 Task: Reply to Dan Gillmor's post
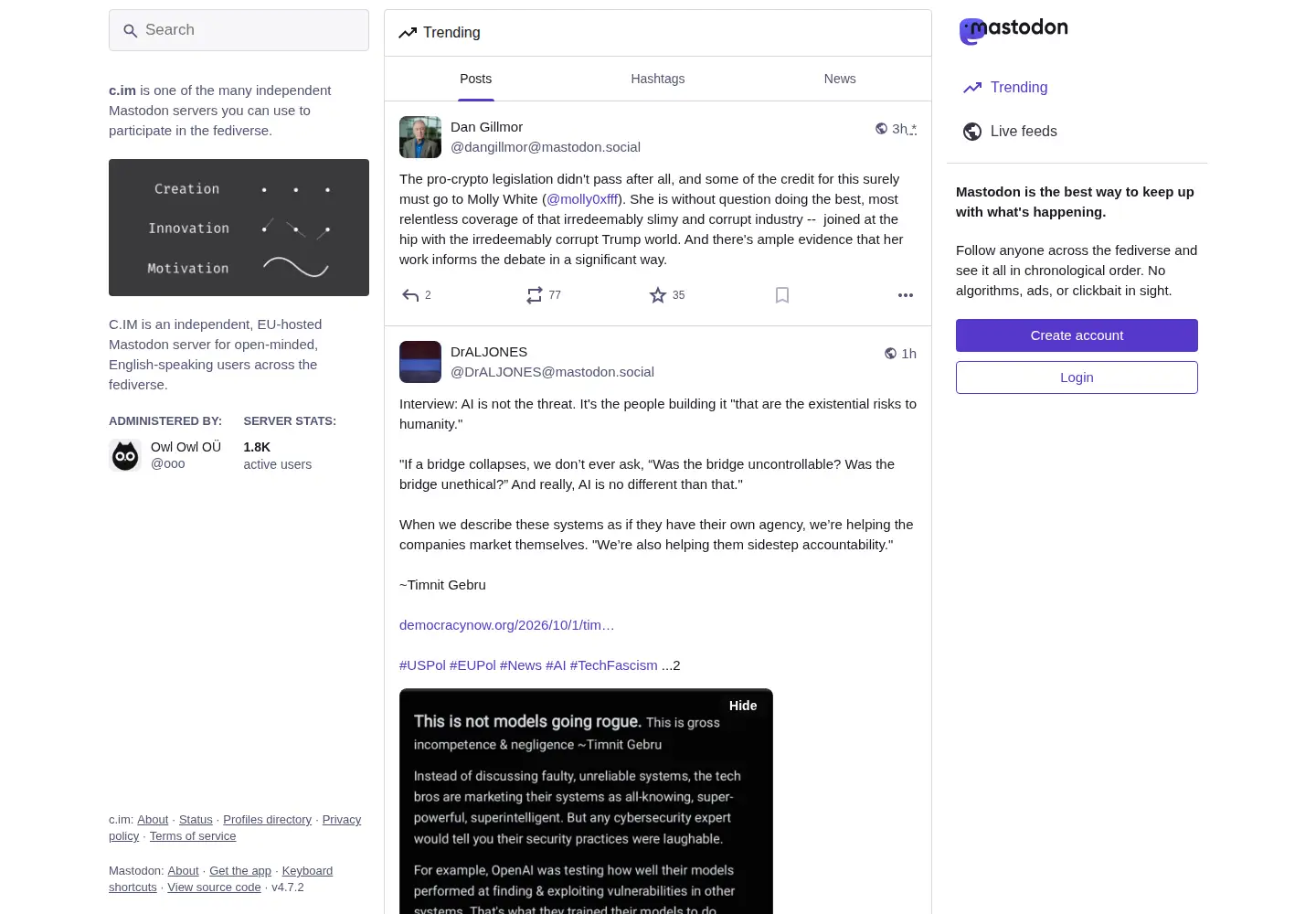coord(410,295)
